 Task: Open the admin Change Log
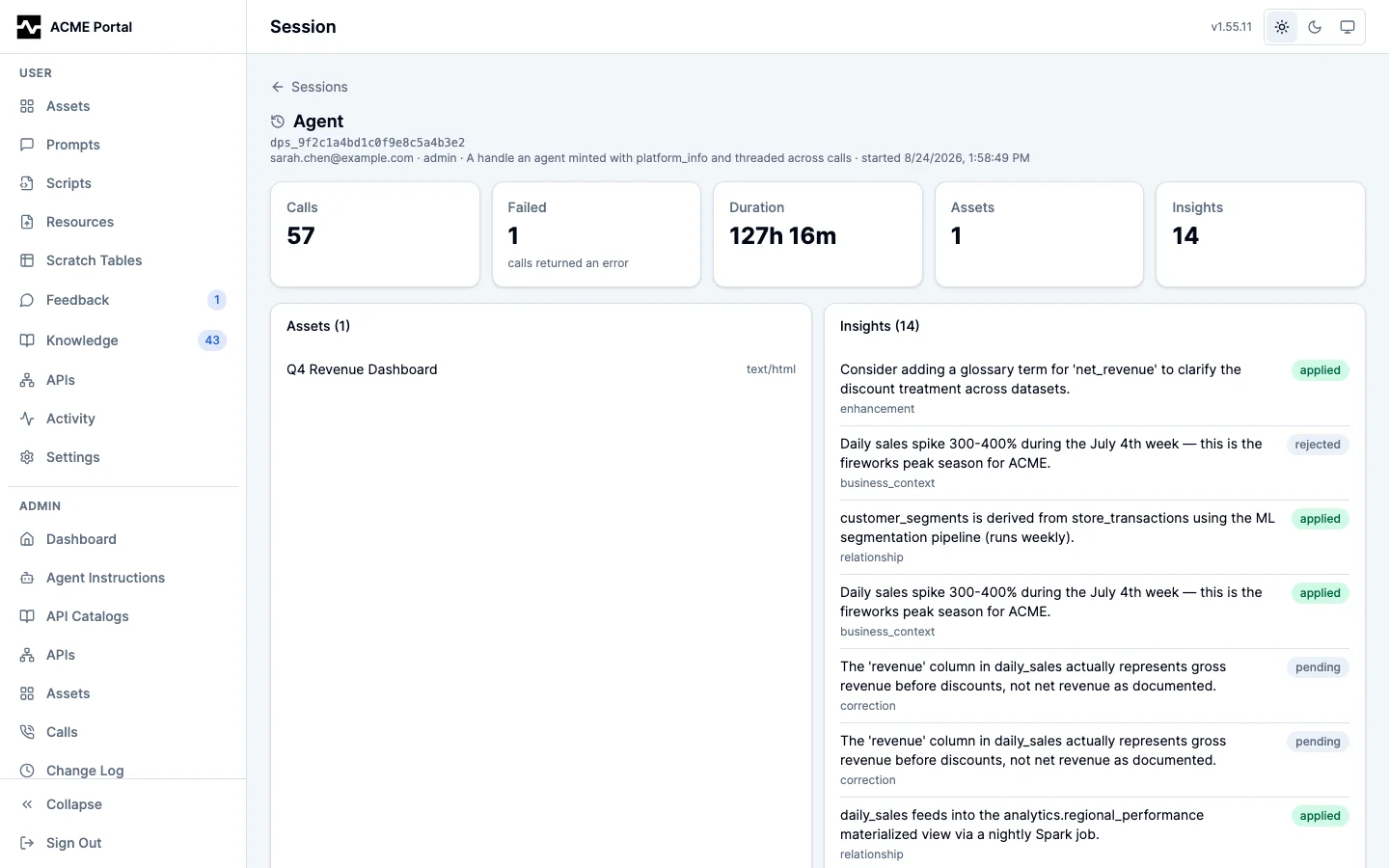123,771
